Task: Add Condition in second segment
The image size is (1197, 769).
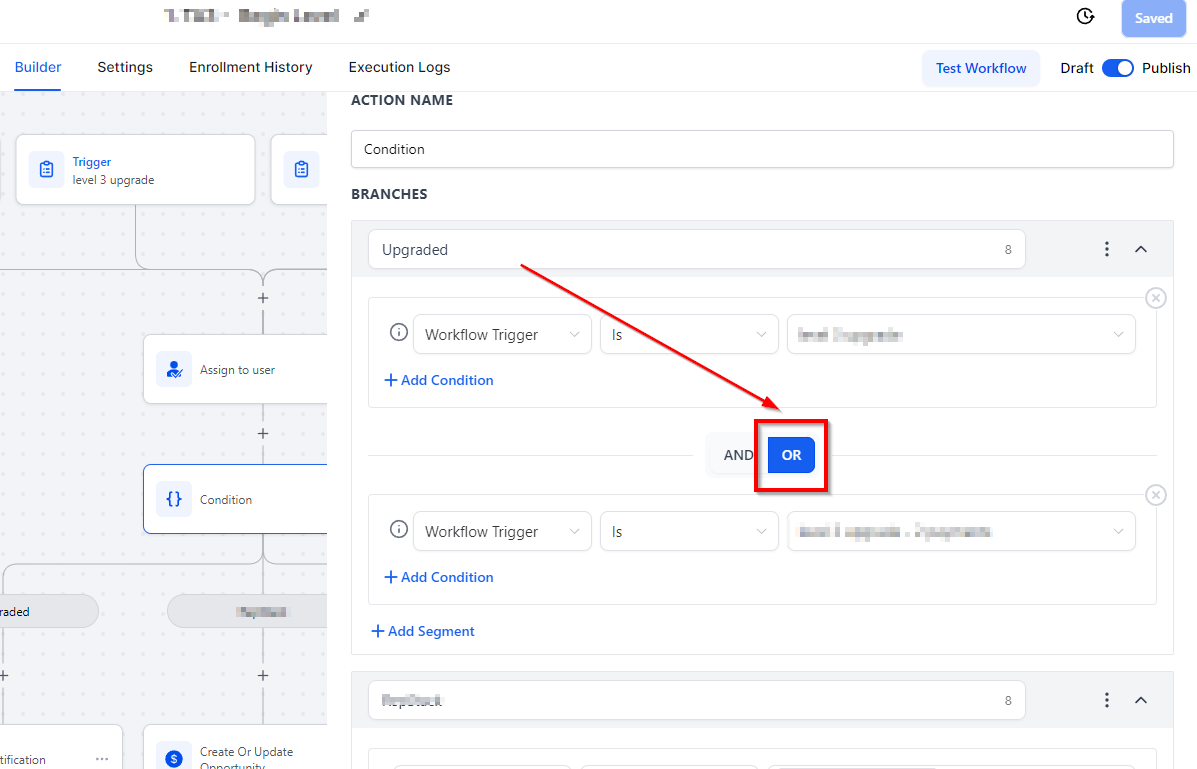Action: tap(439, 577)
